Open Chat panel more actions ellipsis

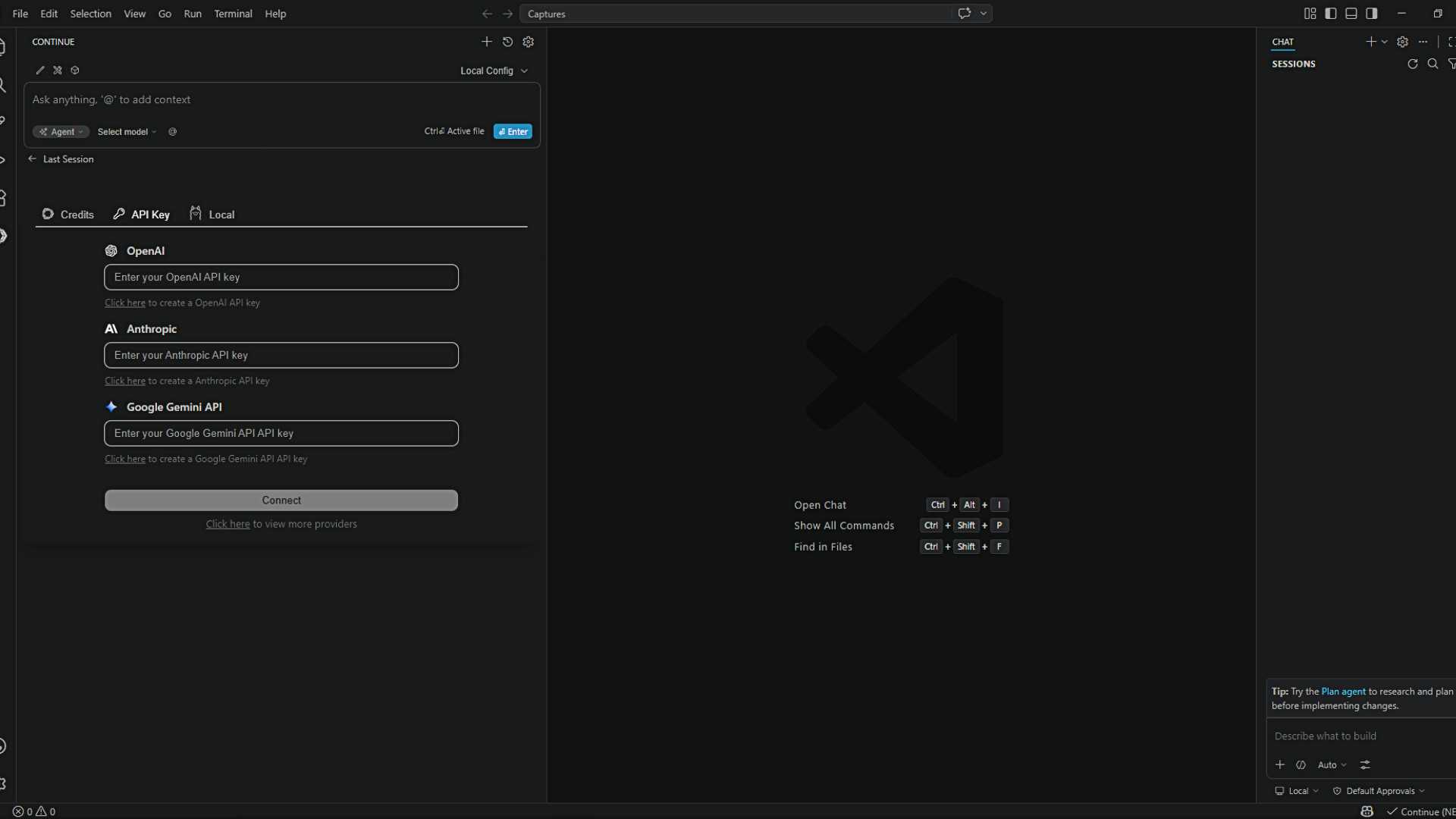pyautogui.click(x=1423, y=42)
